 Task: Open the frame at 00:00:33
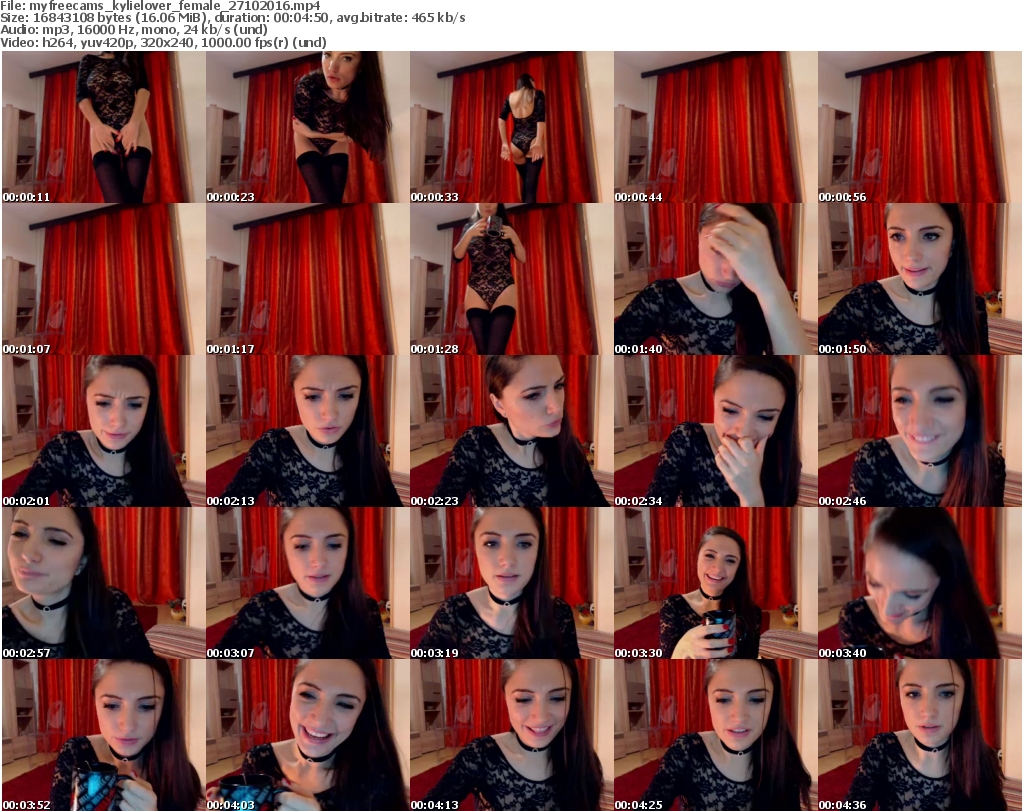[511, 127]
